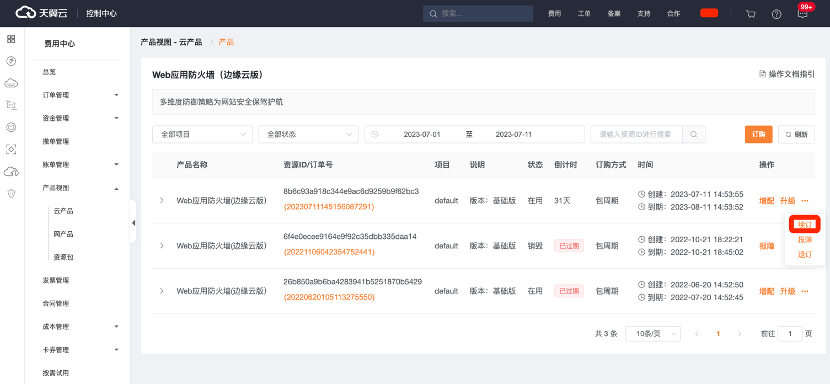Select 续订 from the popup menu
Image resolution: width=830 pixels, height=384 pixels.
click(805, 225)
